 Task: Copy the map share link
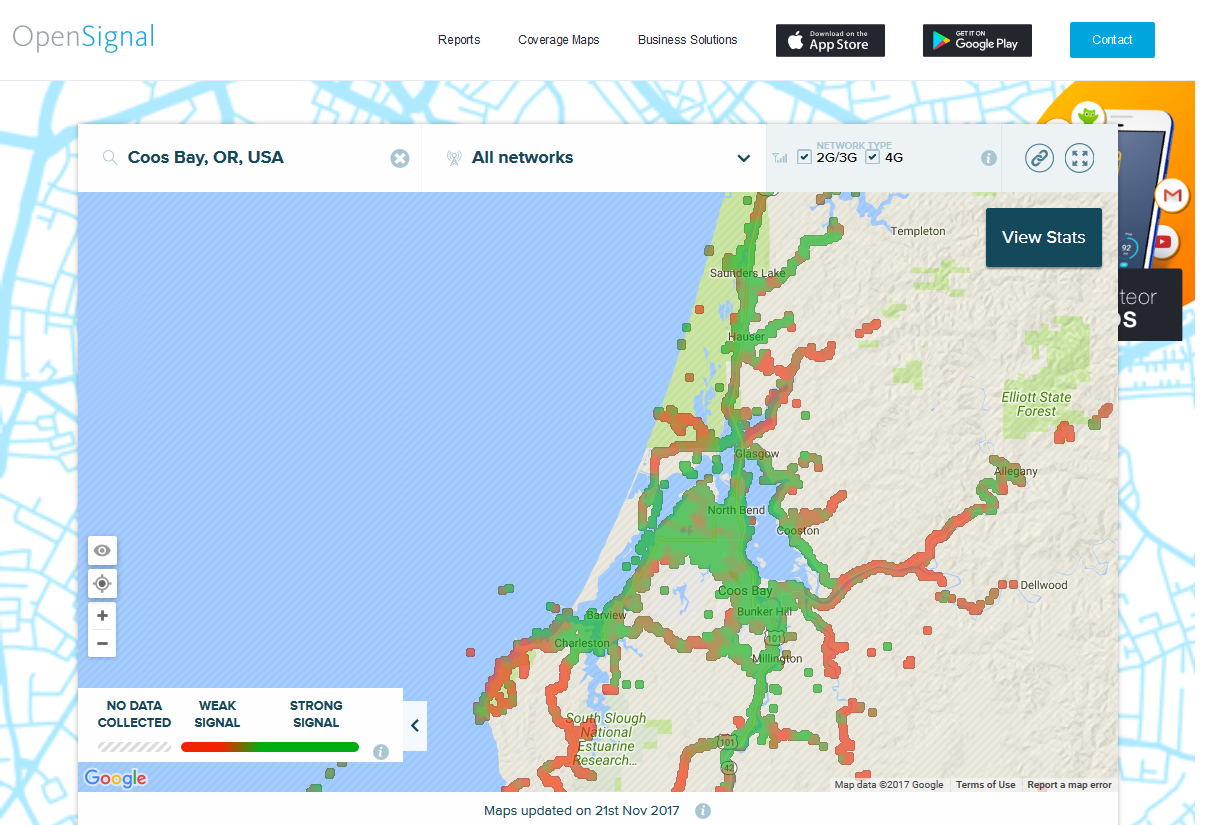(x=1039, y=157)
